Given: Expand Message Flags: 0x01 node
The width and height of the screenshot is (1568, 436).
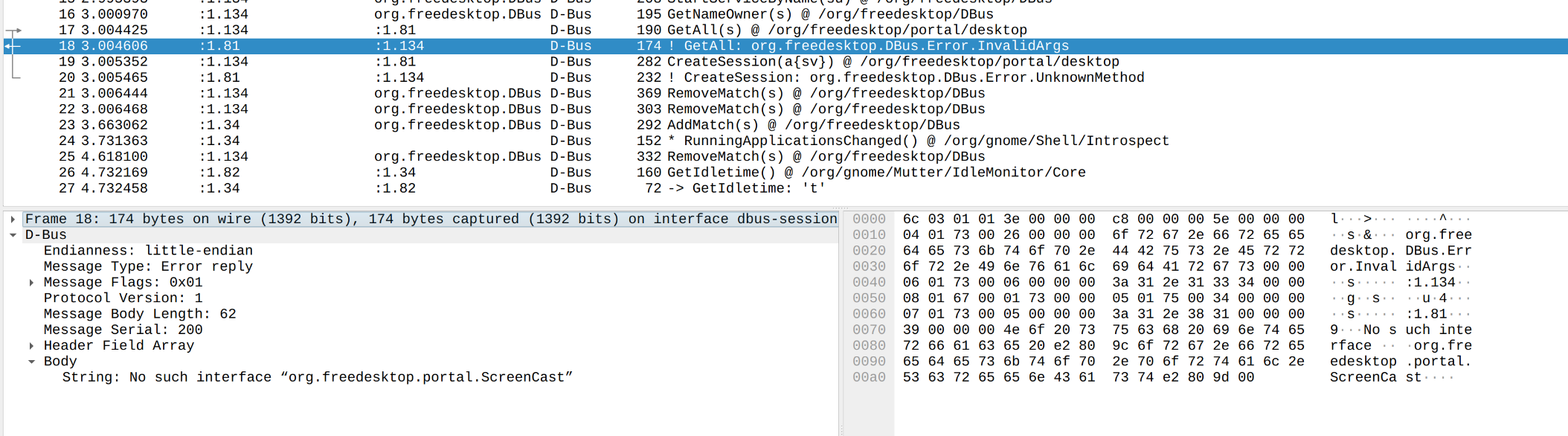Looking at the screenshot, I should (x=31, y=283).
